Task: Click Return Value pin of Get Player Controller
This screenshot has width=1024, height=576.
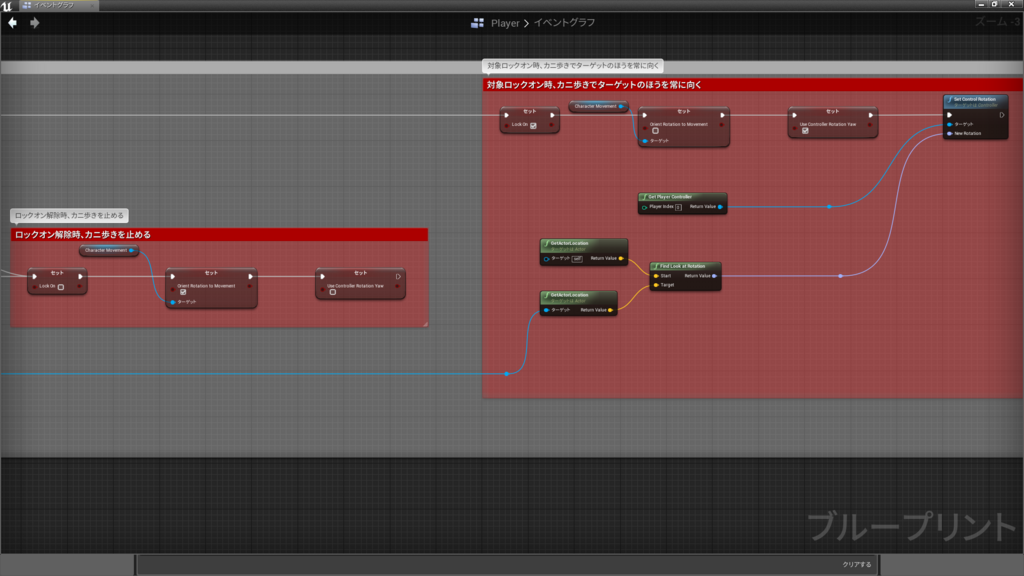Action: 720,207
